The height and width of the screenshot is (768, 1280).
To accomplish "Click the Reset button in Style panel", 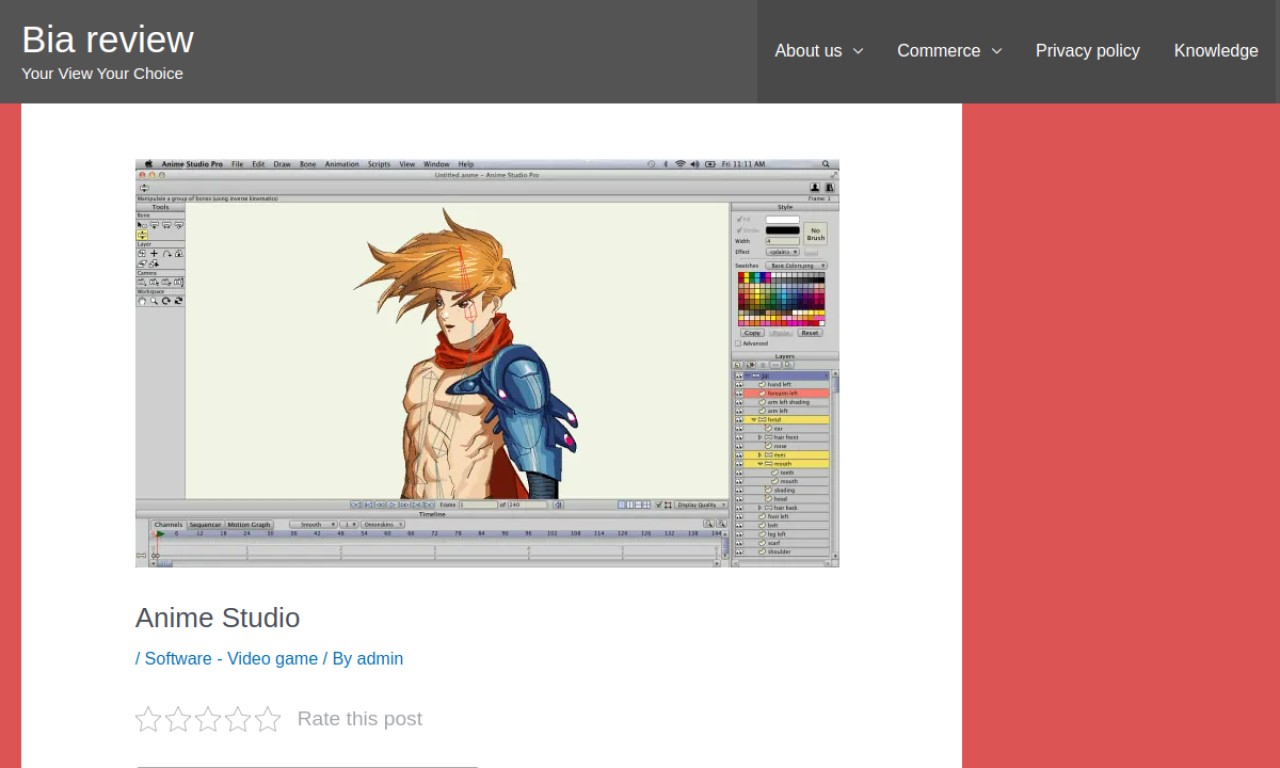I will pos(810,333).
